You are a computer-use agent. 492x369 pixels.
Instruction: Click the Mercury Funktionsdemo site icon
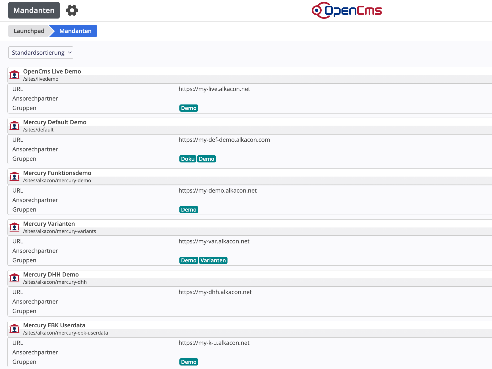14,176
